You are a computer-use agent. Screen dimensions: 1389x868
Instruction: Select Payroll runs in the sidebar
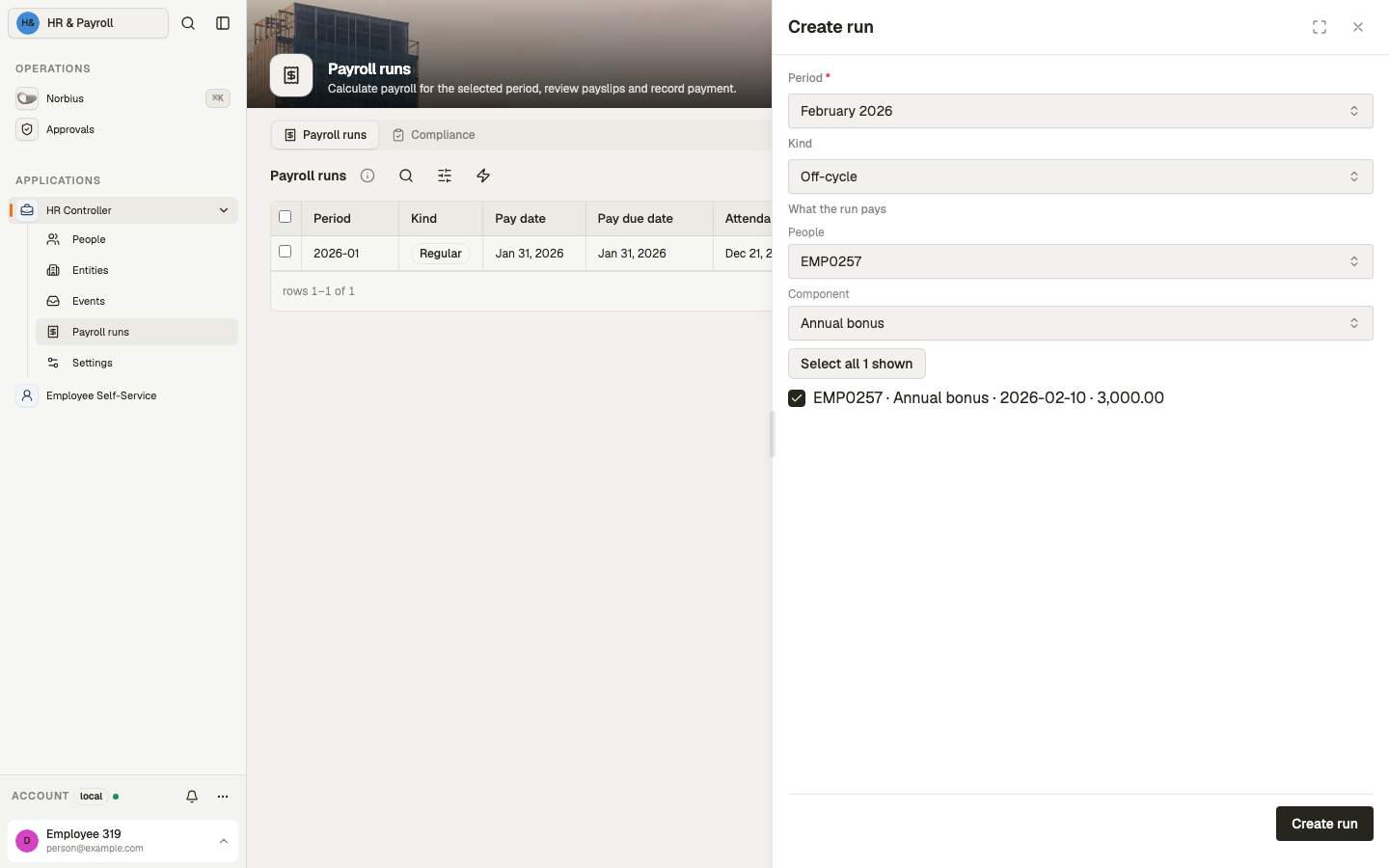coord(137,332)
